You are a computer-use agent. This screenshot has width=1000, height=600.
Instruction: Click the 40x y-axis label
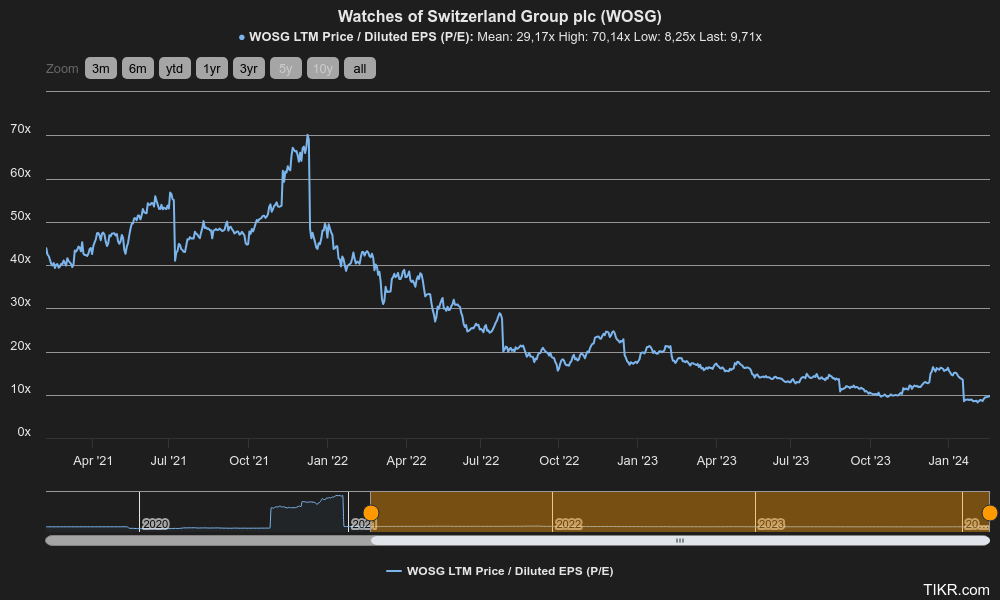[20, 259]
